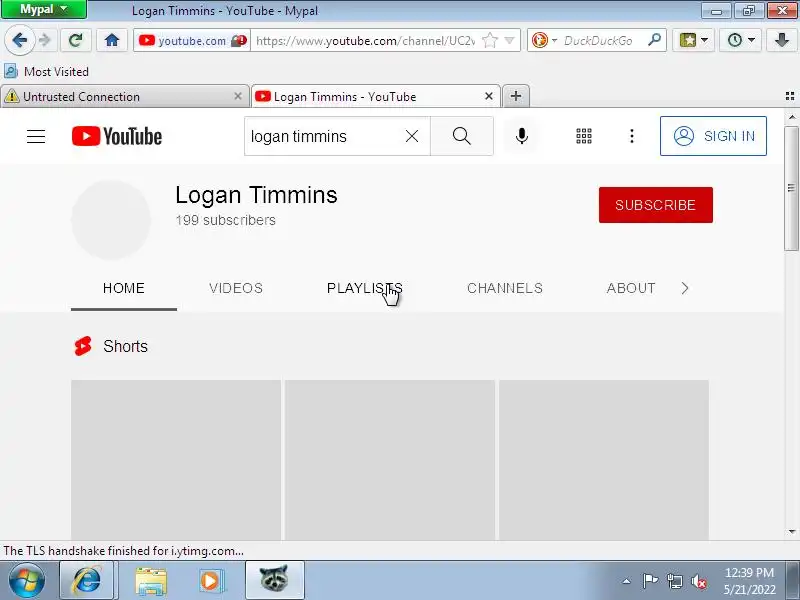This screenshot has height=600, width=800.
Task: Click the SIGN IN button
Action: click(x=713, y=136)
